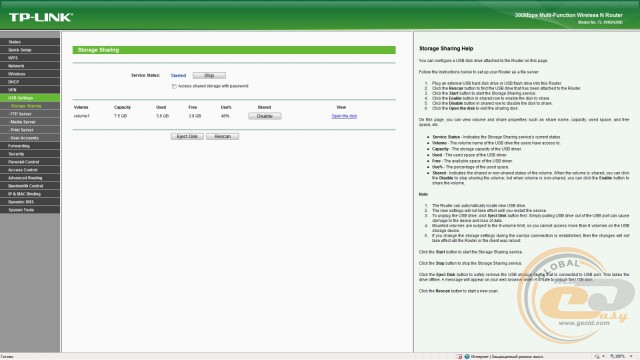The image size is (640, 360).
Task: Click the Internet zone globe icon
Action: (x=467, y=356)
